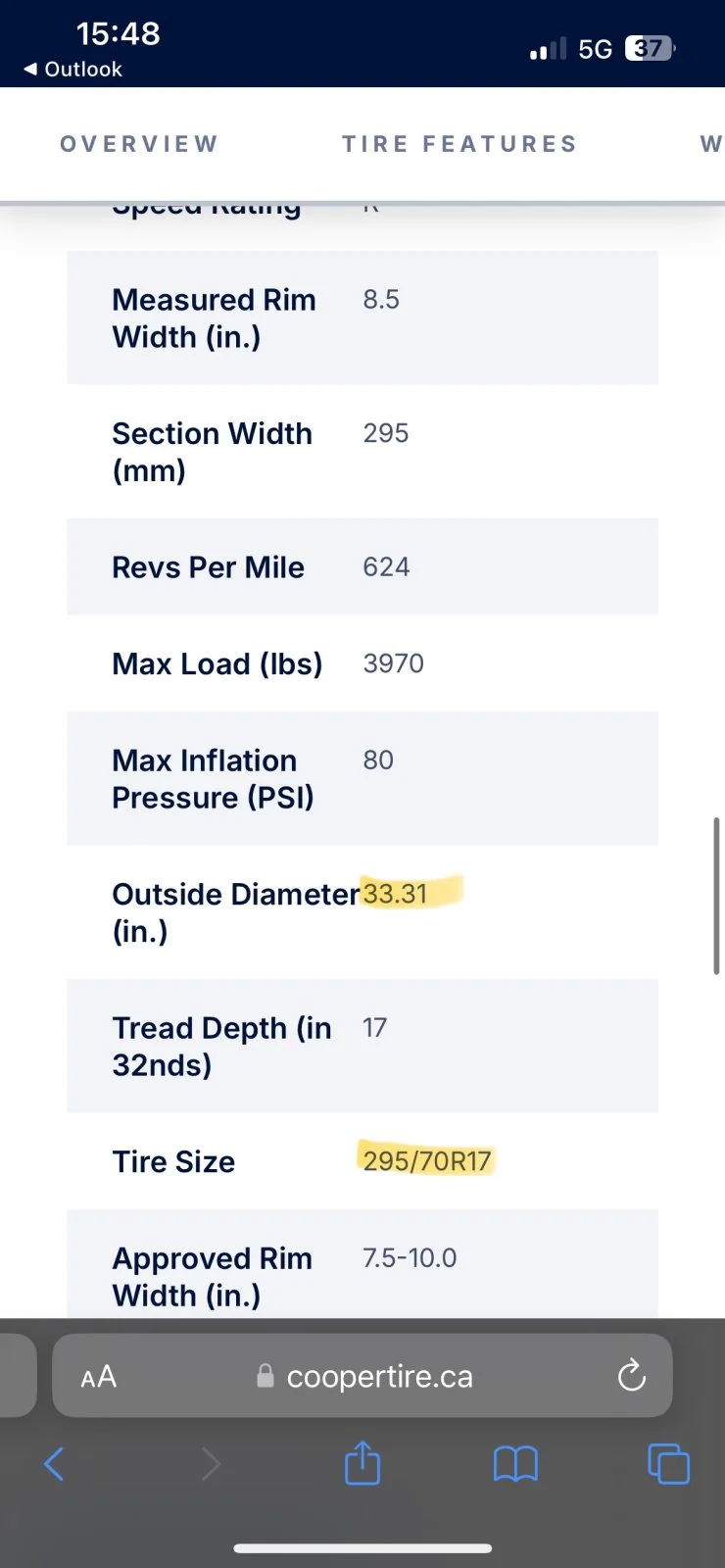Reload the page with refresh icon
The image size is (725, 1568).
[x=632, y=1376]
